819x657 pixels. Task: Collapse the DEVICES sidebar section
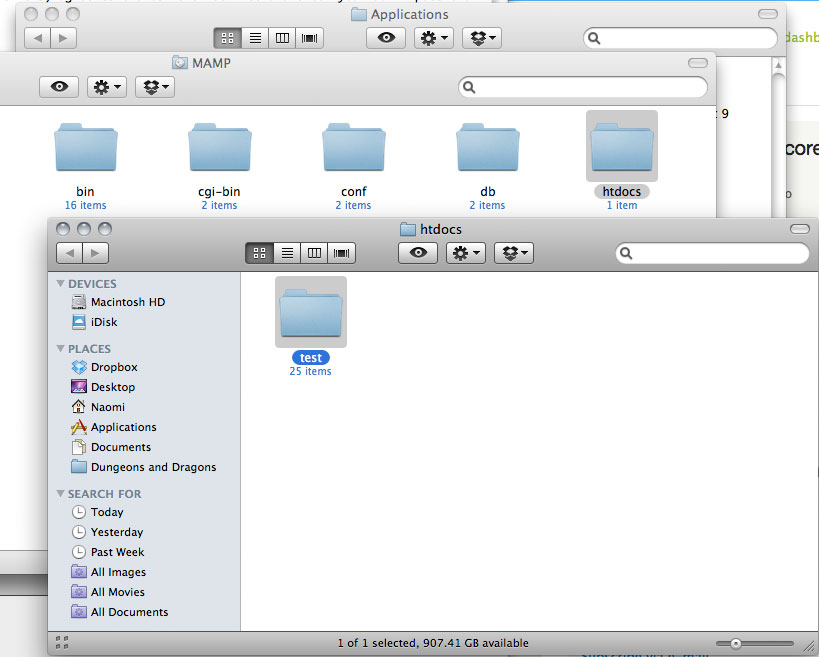coord(61,284)
